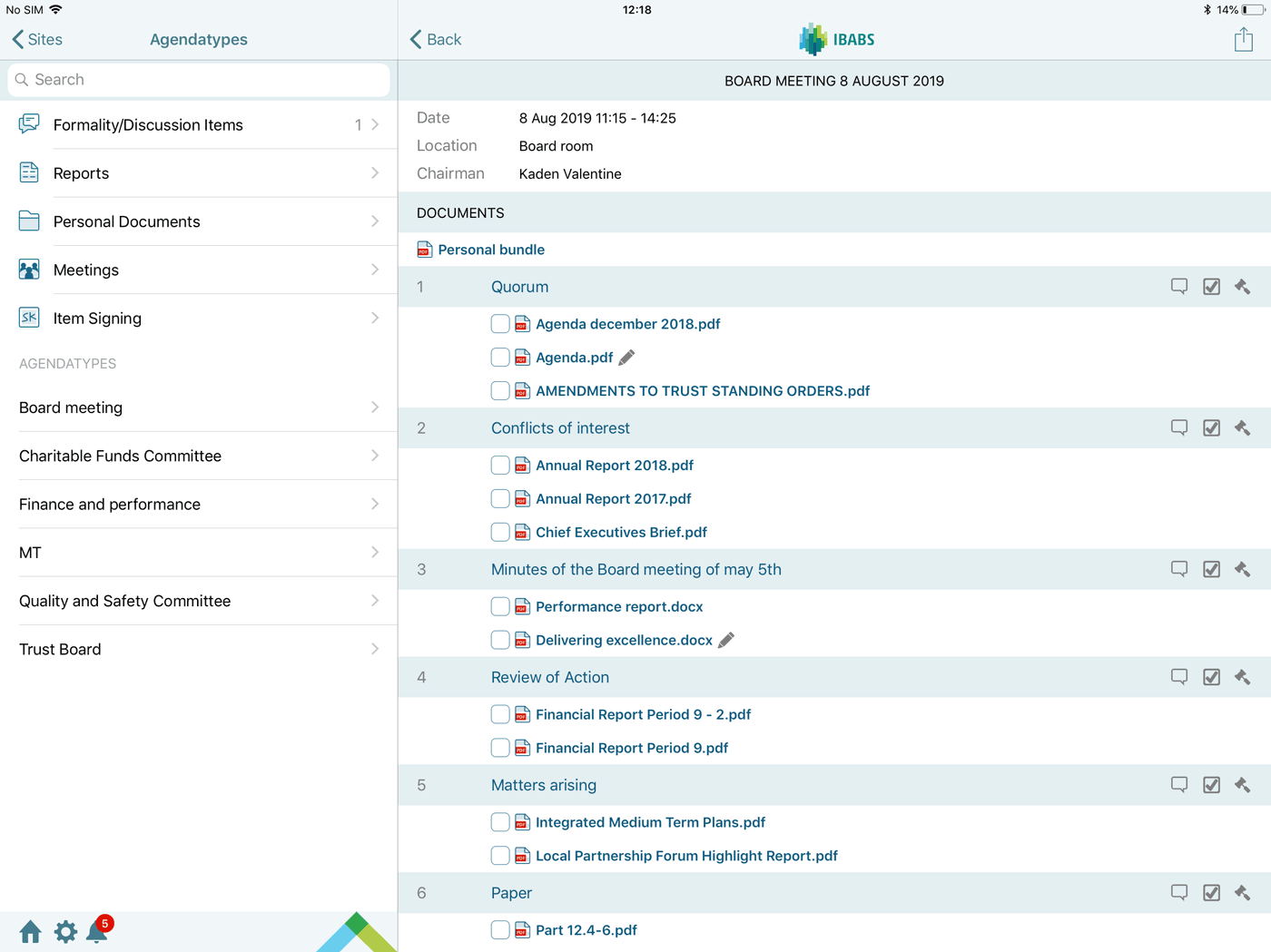Click the Search field

[x=198, y=80]
